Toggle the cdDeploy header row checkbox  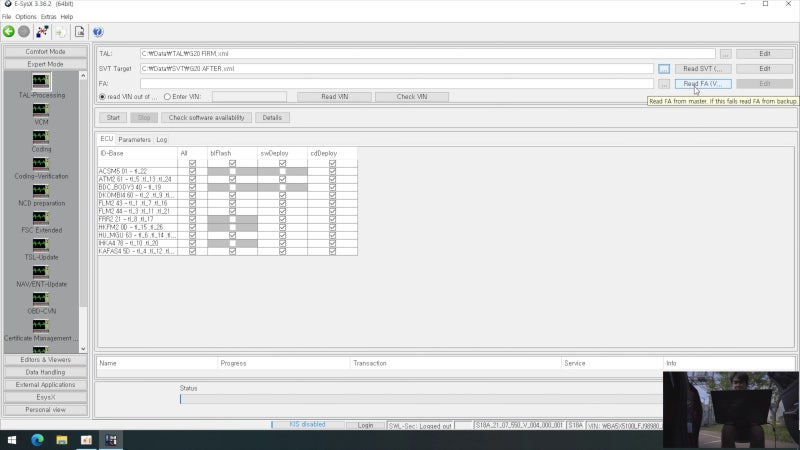(x=332, y=163)
